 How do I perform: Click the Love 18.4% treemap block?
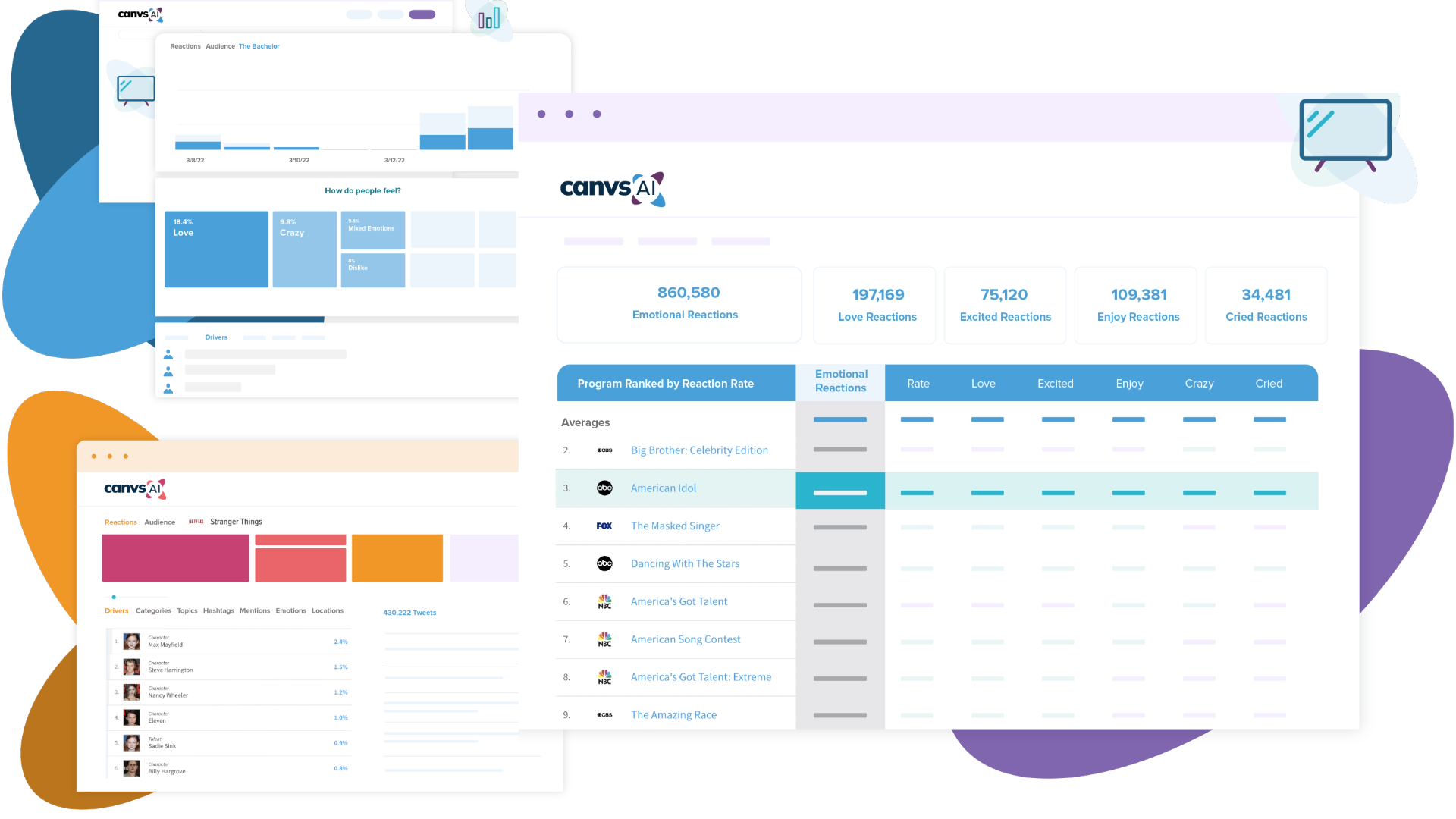click(216, 249)
